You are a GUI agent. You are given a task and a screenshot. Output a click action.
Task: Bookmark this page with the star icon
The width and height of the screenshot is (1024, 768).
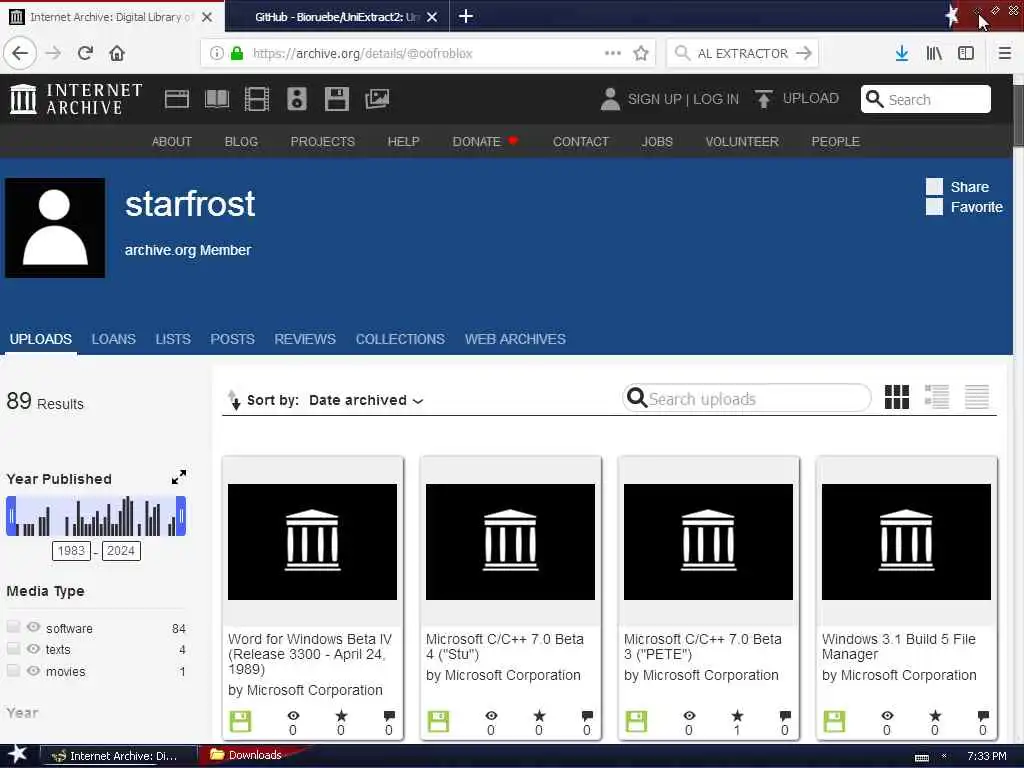coord(641,53)
